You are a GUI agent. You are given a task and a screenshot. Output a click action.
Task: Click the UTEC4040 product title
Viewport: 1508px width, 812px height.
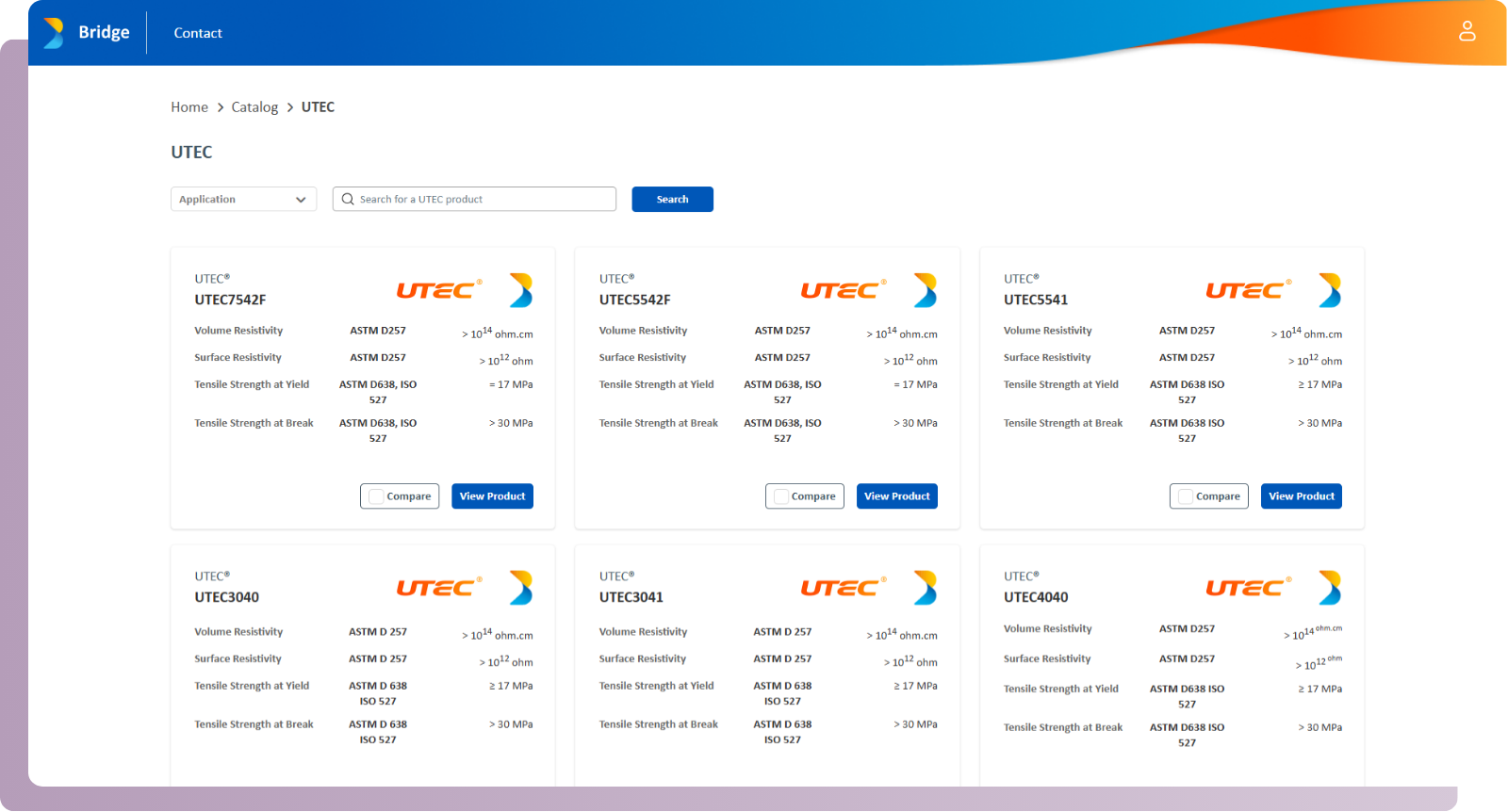coord(1036,597)
